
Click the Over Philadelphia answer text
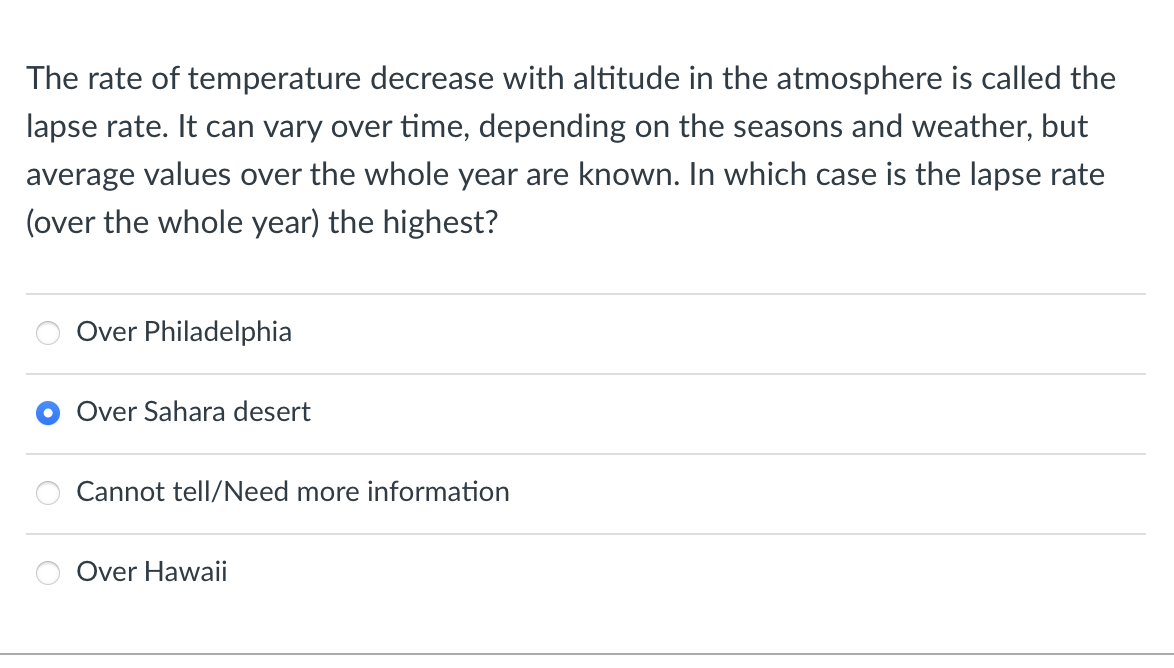[x=183, y=331]
